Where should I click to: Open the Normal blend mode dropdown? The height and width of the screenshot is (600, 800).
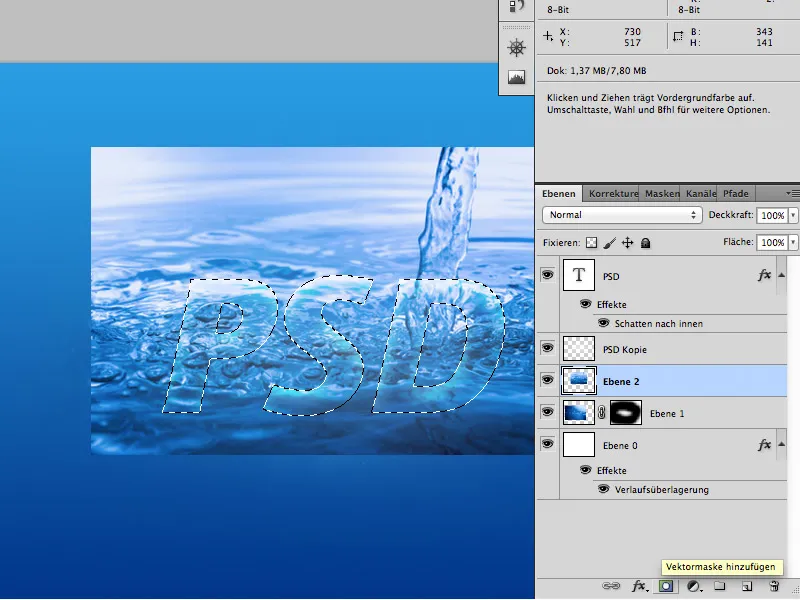pyautogui.click(x=622, y=215)
